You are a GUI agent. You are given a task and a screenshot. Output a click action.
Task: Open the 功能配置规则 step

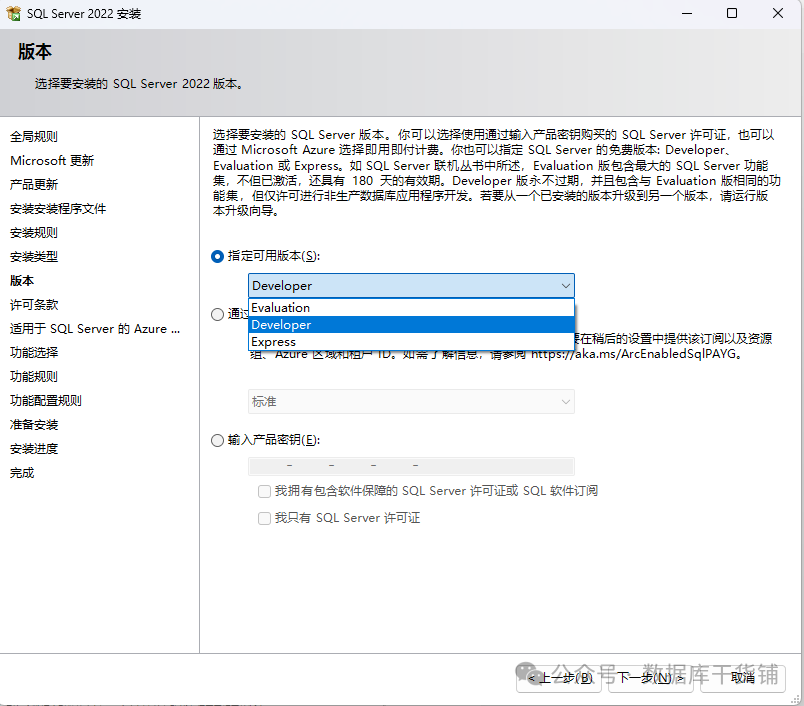click(x=46, y=401)
